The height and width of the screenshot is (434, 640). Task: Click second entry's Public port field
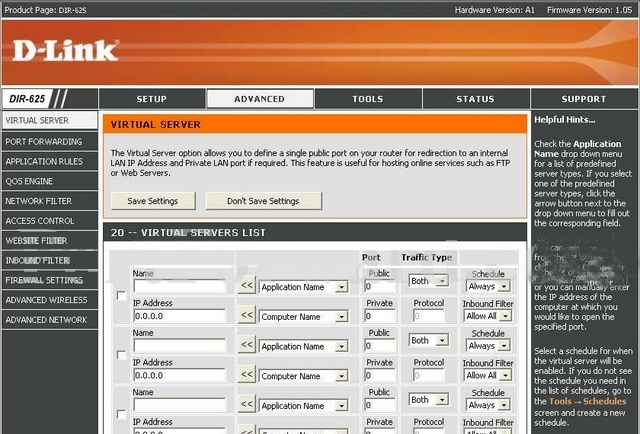tap(380, 346)
